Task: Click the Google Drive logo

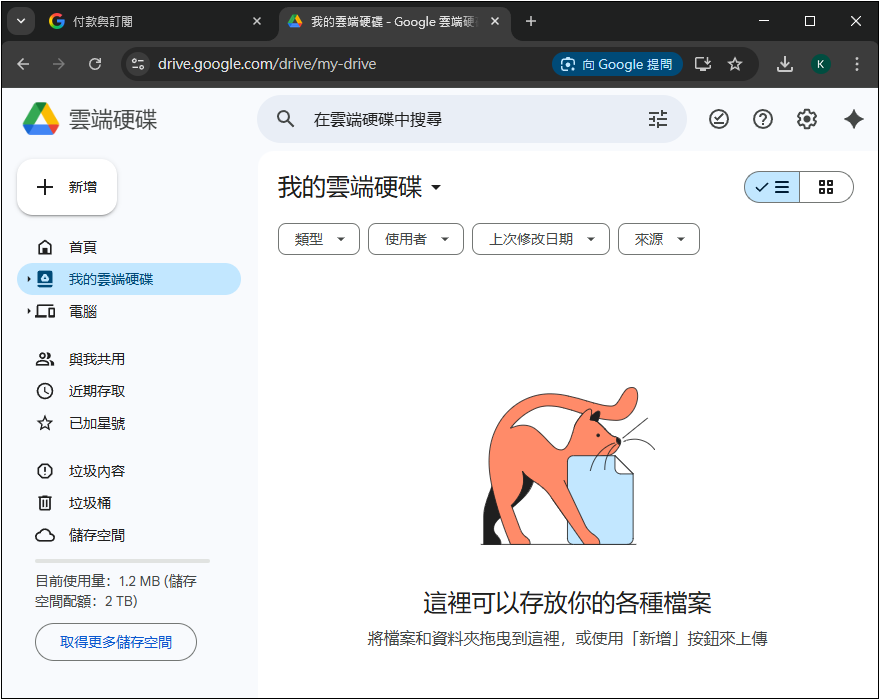Action: [x=41, y=120]
